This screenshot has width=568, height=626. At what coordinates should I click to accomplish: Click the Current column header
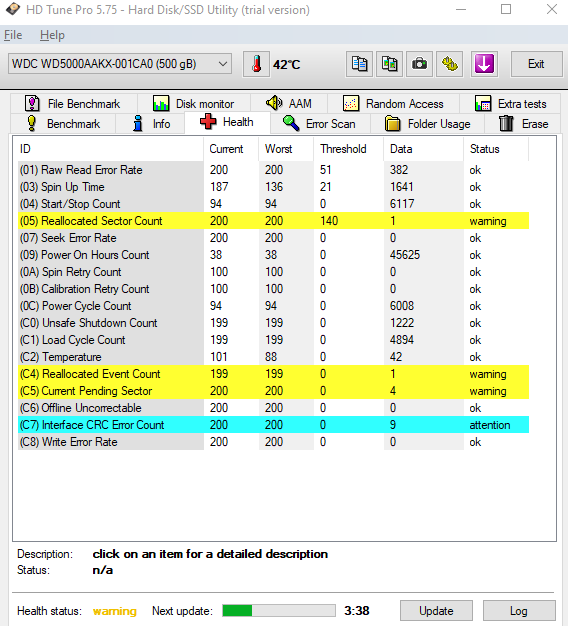(x=231, y=149)
